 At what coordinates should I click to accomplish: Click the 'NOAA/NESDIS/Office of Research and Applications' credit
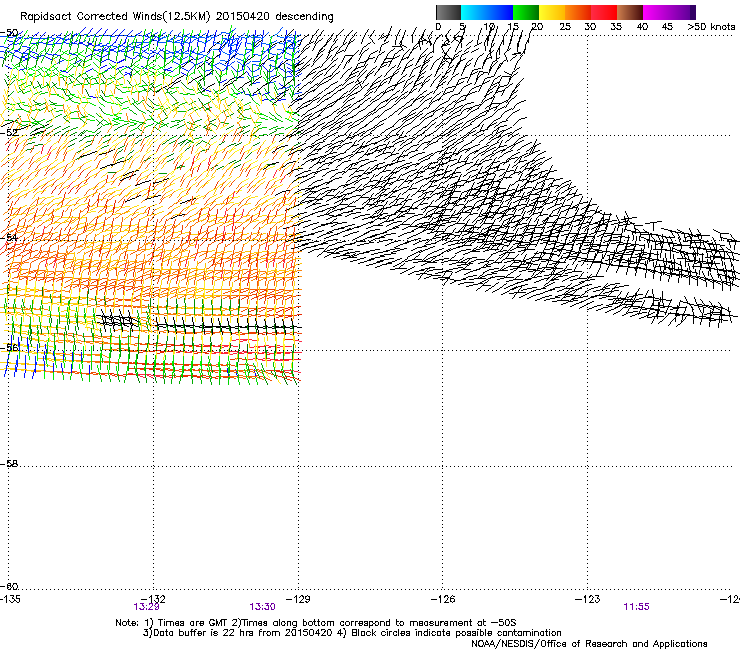(x=589, y=644)
